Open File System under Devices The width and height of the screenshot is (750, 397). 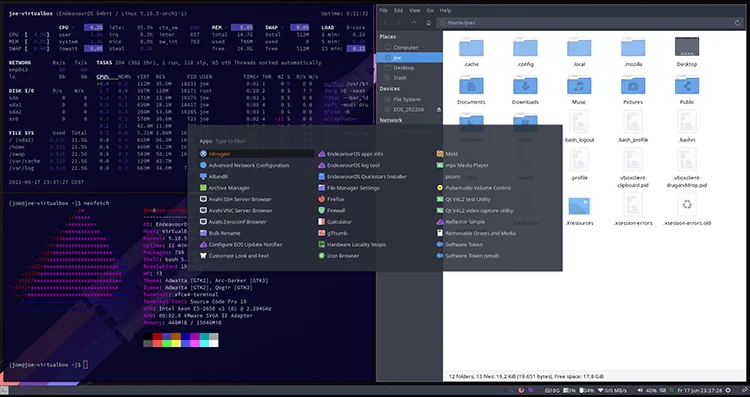pyautogui.click(x=410, y=99)
